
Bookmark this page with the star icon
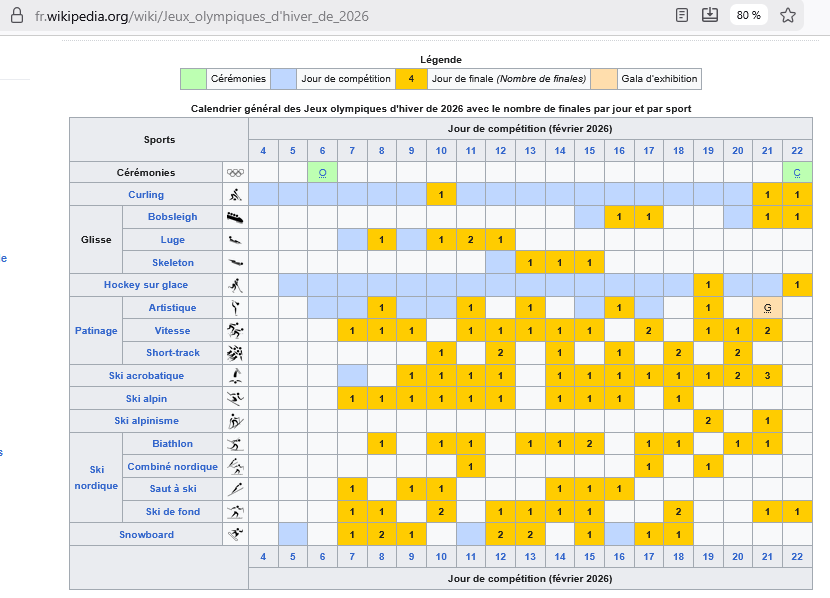pos(787,15)
